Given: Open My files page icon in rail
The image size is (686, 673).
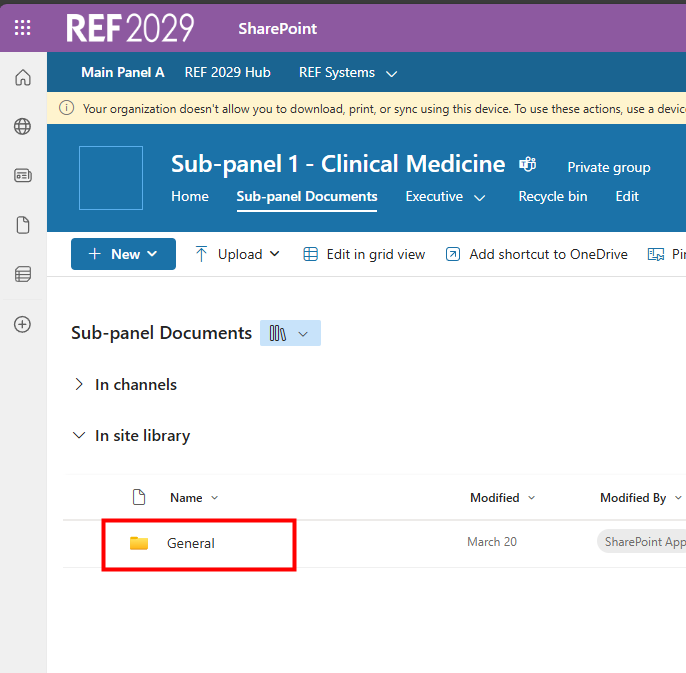Looking at the screenshot, I should coord(22,225).
